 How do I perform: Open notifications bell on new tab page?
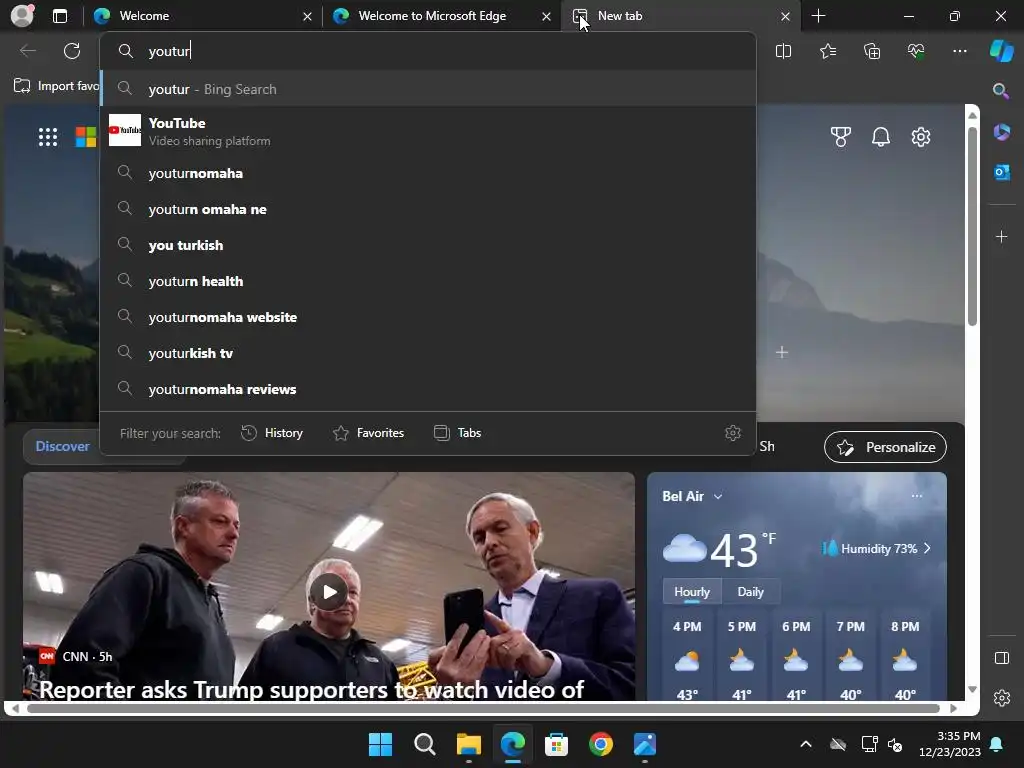point(880,137)
